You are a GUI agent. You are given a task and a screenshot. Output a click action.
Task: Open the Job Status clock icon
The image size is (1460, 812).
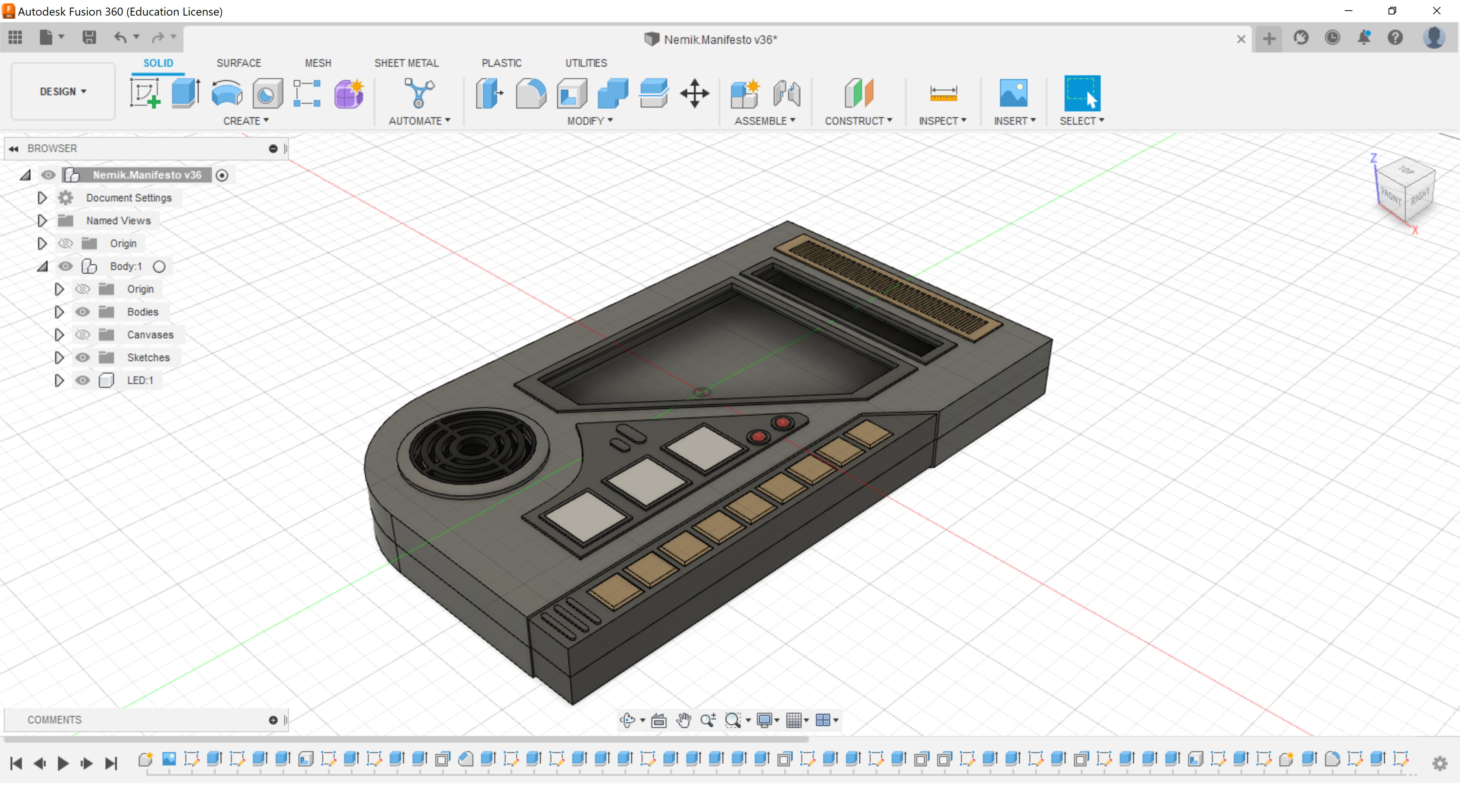1332,38
